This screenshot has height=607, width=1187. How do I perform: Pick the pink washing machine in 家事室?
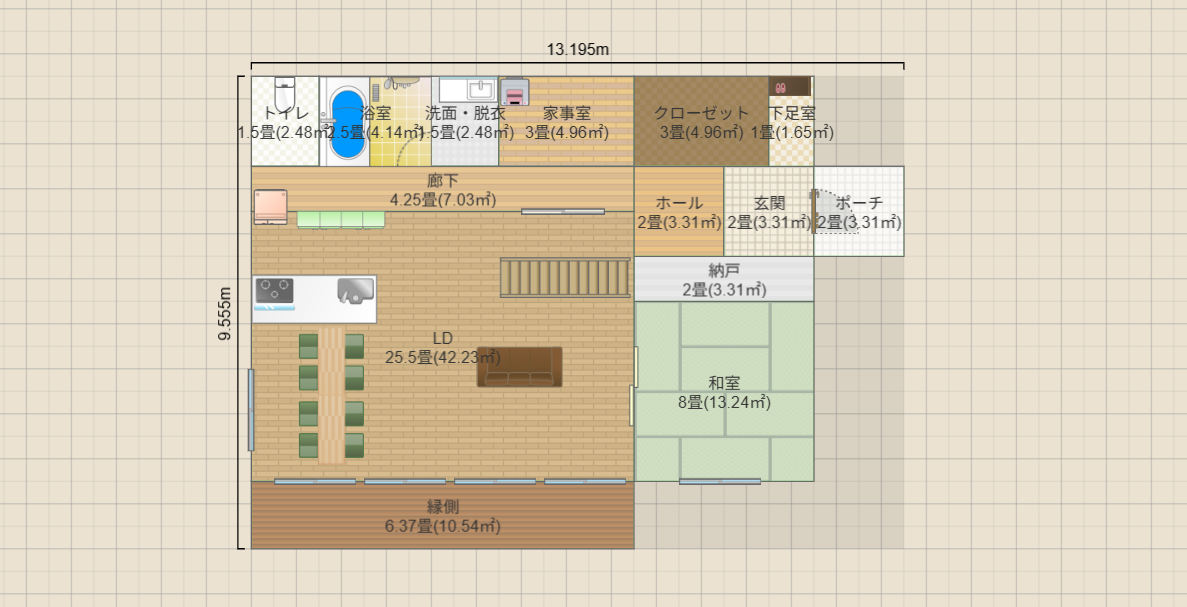click(514, 91)
